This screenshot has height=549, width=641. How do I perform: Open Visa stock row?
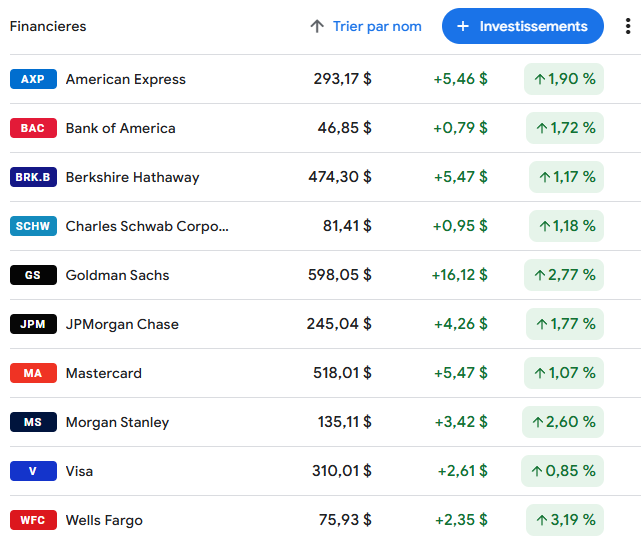click(325, 471)
